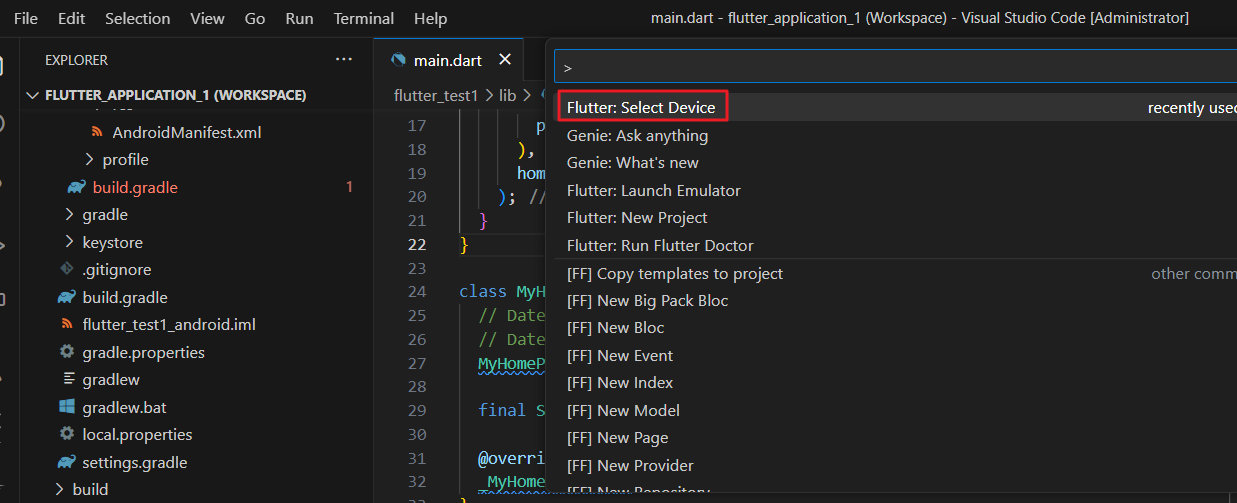Run Flutter: Run Flutter Doctor command

(x=660, y=245)
